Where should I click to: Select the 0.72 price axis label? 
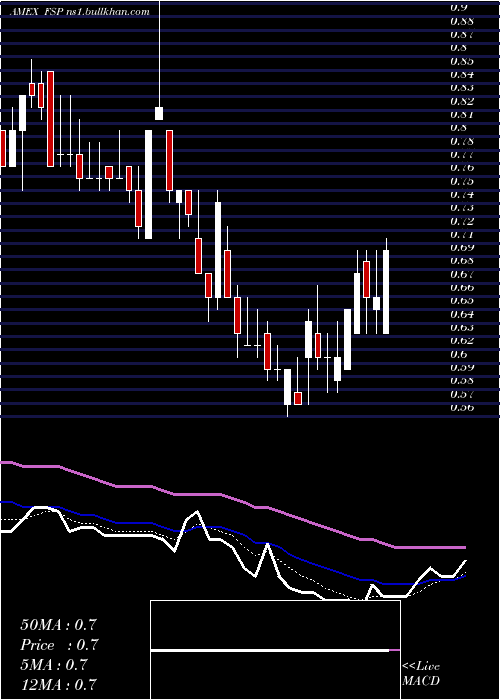pyautogui.click(x=462, y=221)
